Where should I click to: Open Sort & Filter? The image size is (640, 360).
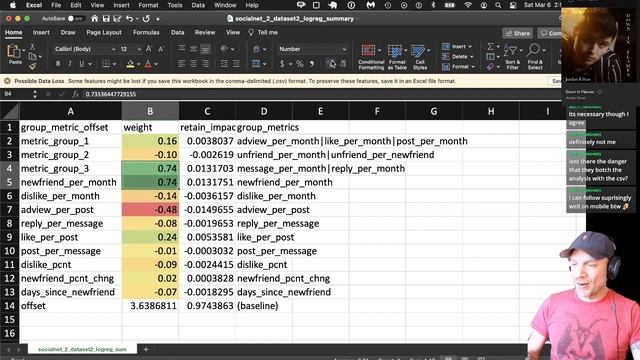pos(512,57)
